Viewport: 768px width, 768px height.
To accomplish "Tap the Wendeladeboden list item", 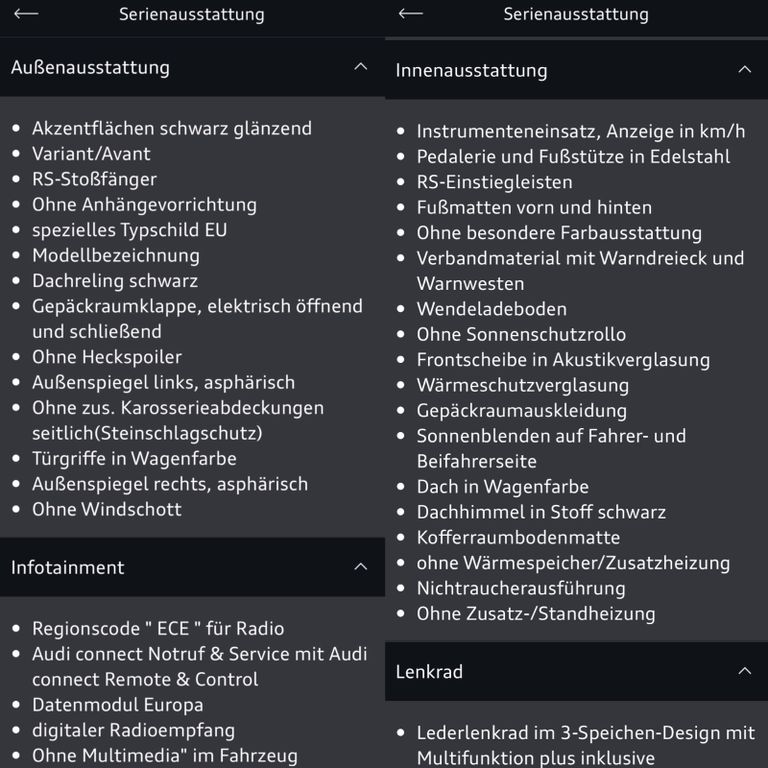I will [492, 309].
